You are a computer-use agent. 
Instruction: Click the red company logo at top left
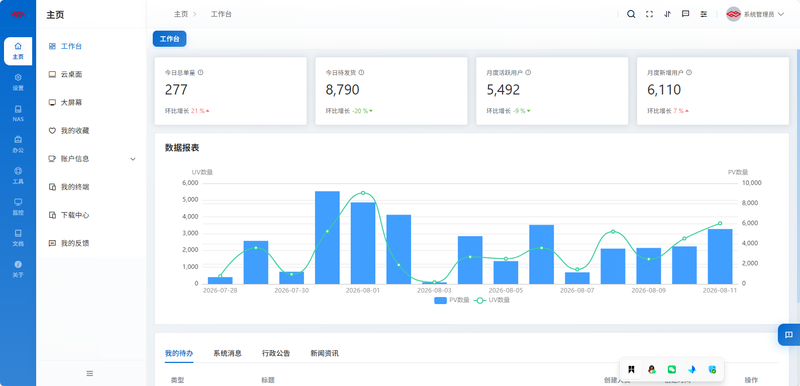click(18, 14)
